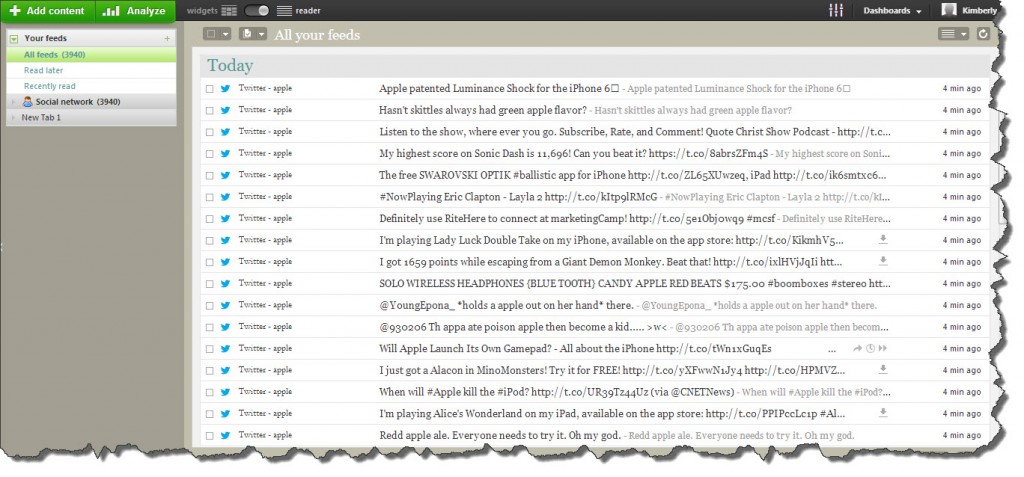Click the refresh feeds icon

pyautogui.click(x=983, y=34)
